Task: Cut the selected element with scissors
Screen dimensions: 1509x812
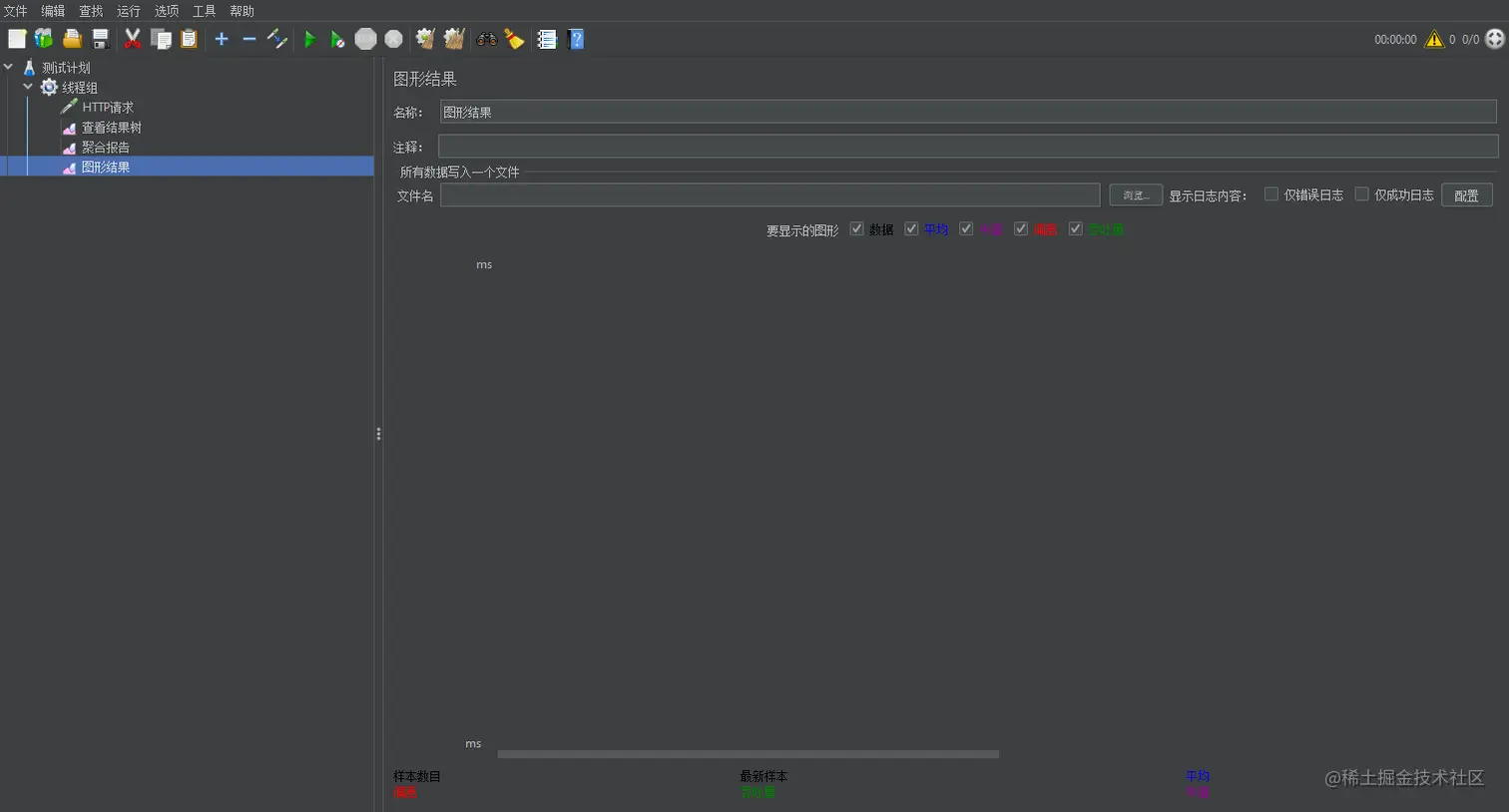Action: click(133, 39)
